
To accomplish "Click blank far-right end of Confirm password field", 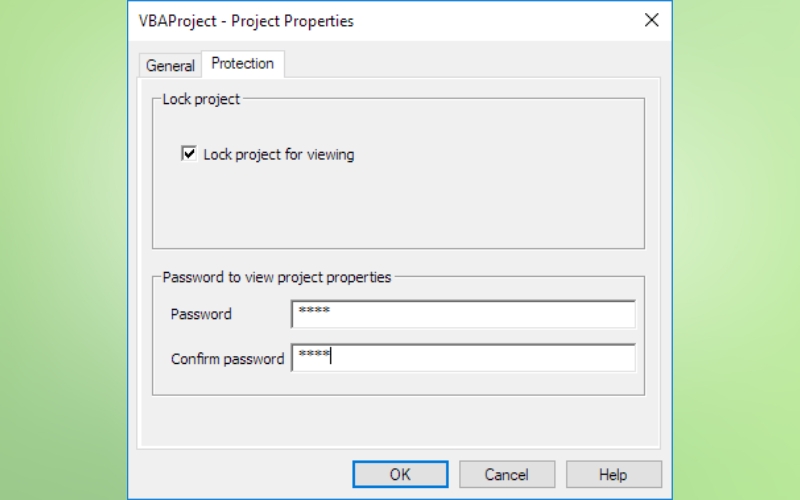I will 610,358.
